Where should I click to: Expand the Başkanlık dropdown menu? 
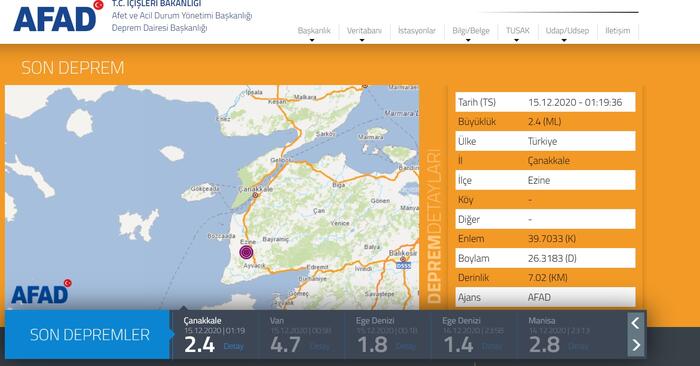314,31
